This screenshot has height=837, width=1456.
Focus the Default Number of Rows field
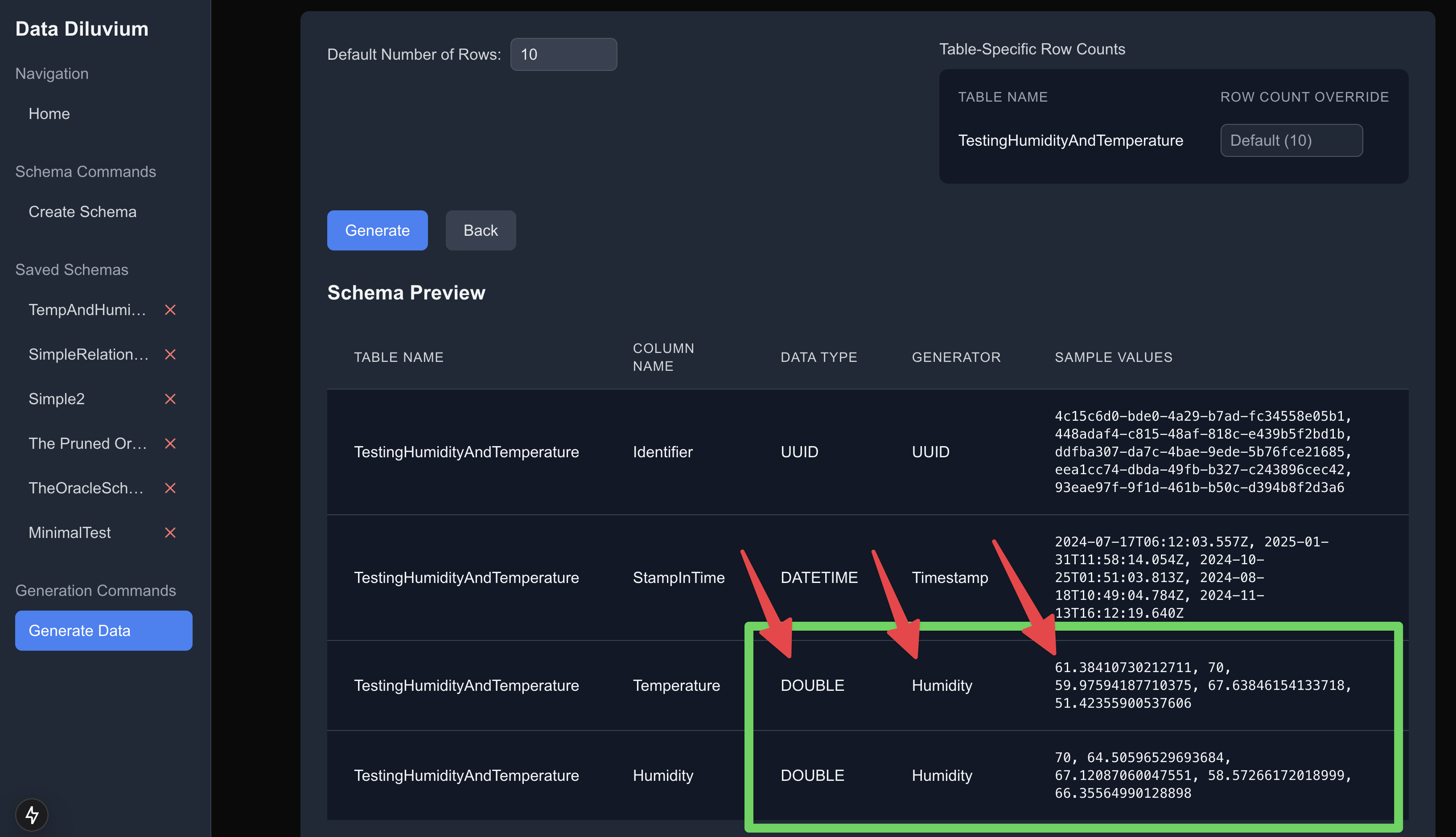[x=563, y=55]
